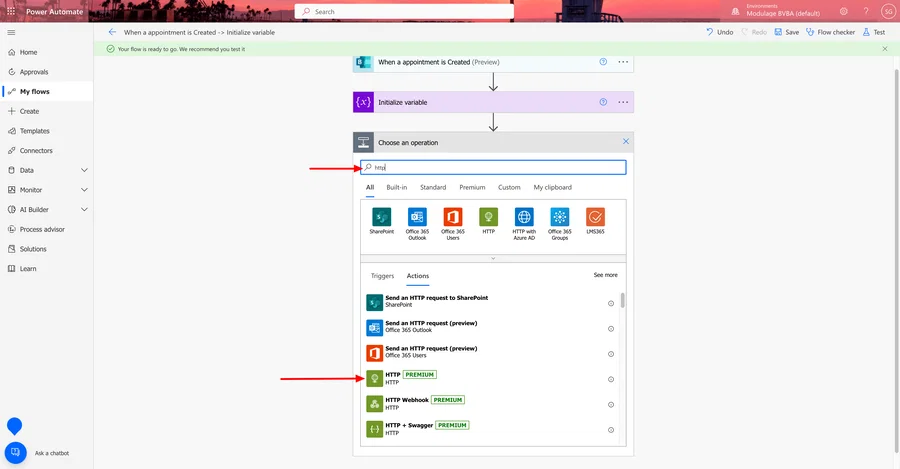Click the Flow checker stethoscope button
The width and height of the screenshot is (900, 469).
831,32
